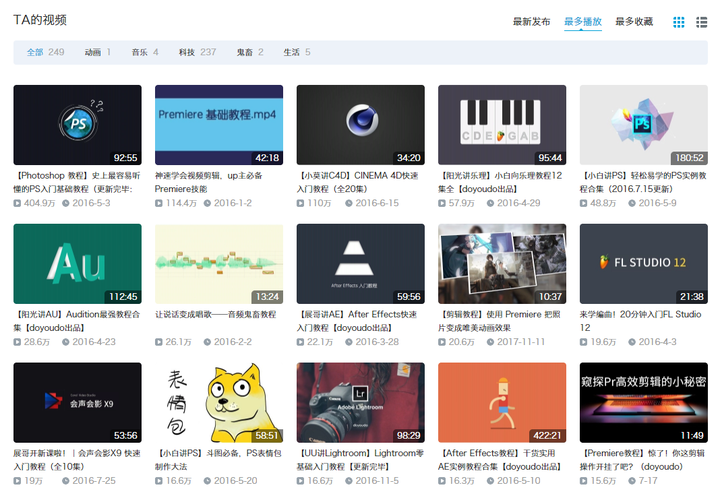Open the Audition Au tutorial thumbnail
Image resolution: width=720 pixels, height=498 pixels.
pyautogui.click(x=78, y=264)
